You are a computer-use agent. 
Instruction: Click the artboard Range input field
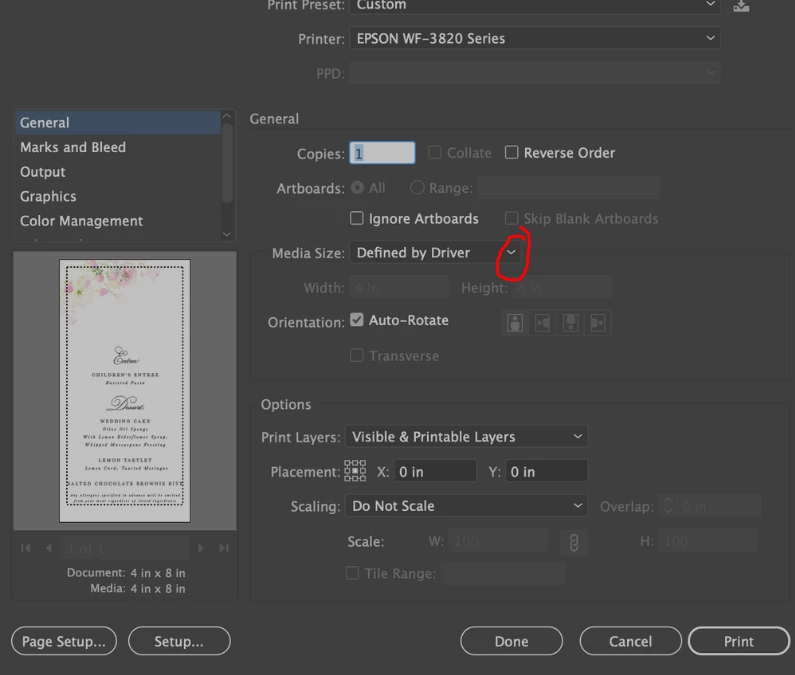(x=569, y=188)
